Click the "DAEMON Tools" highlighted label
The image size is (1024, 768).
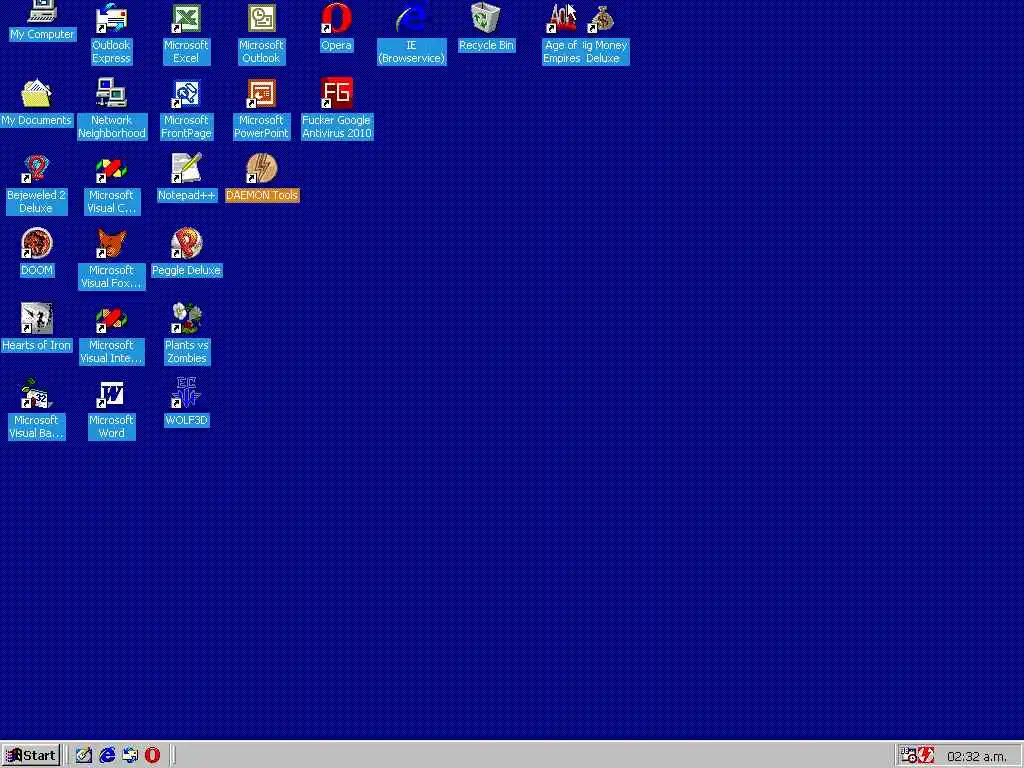pyautogui.click(x=262, y=195)
